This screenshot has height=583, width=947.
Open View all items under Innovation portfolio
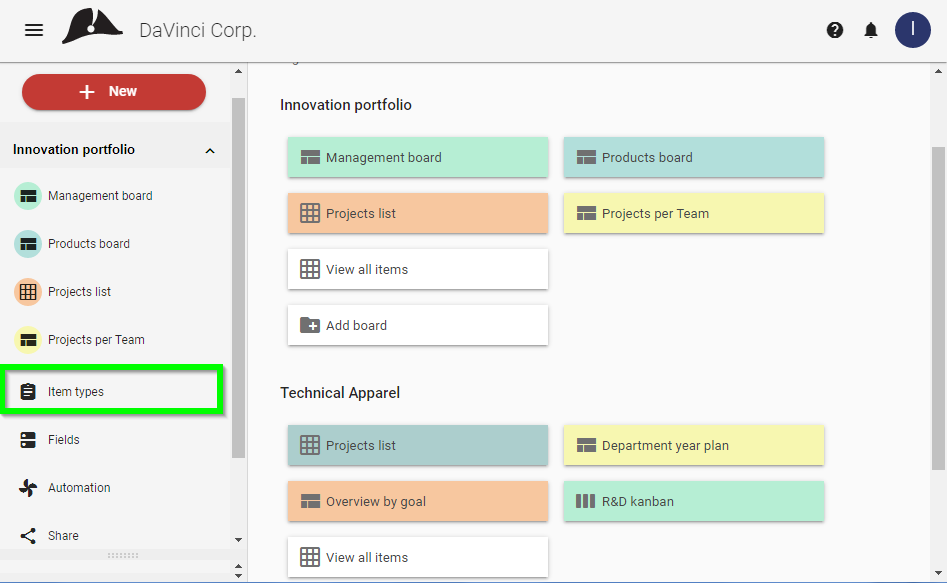[418, 269]
